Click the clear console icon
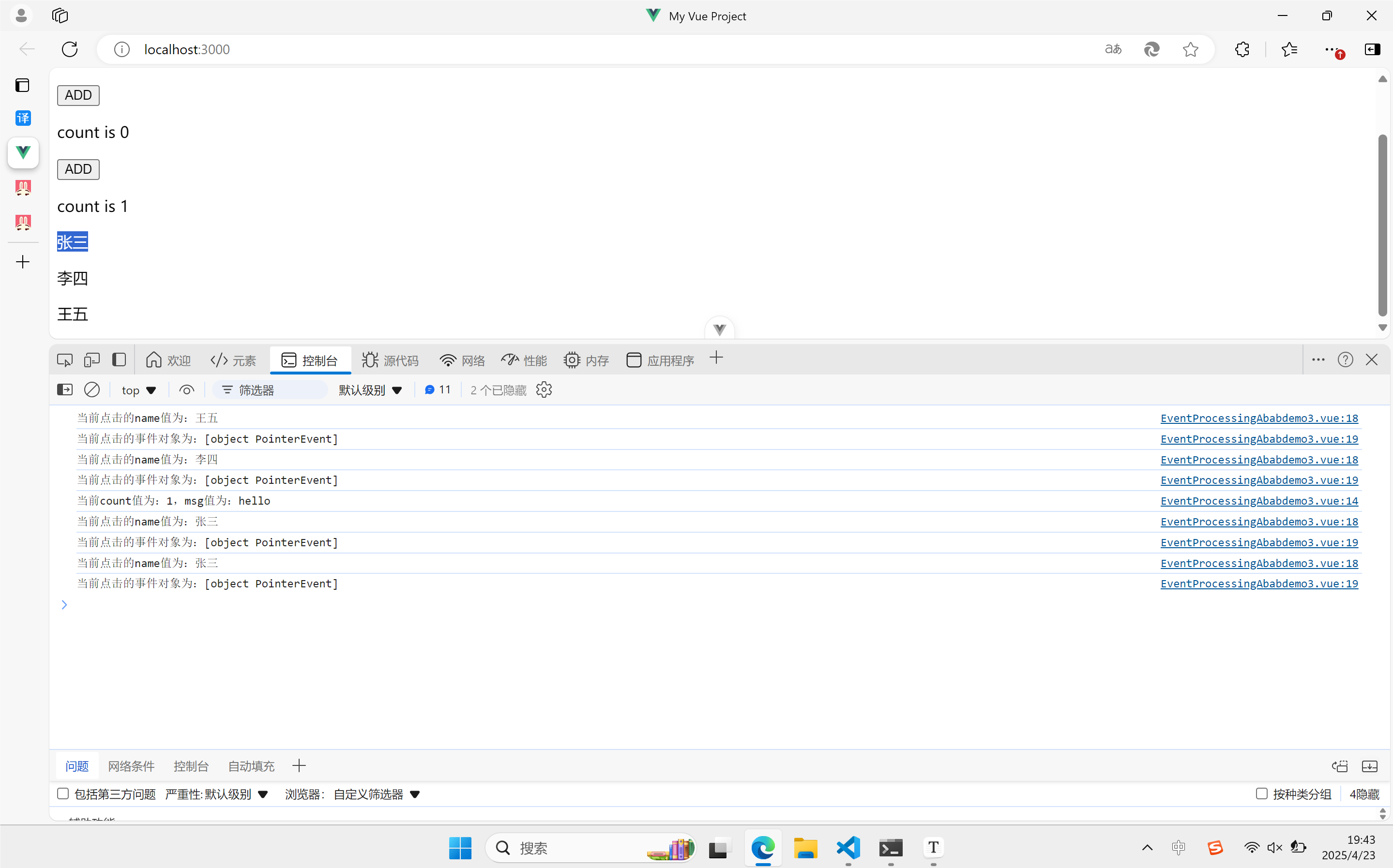Viewport: 1393px width, 868px height. click(x=92, y=390)
